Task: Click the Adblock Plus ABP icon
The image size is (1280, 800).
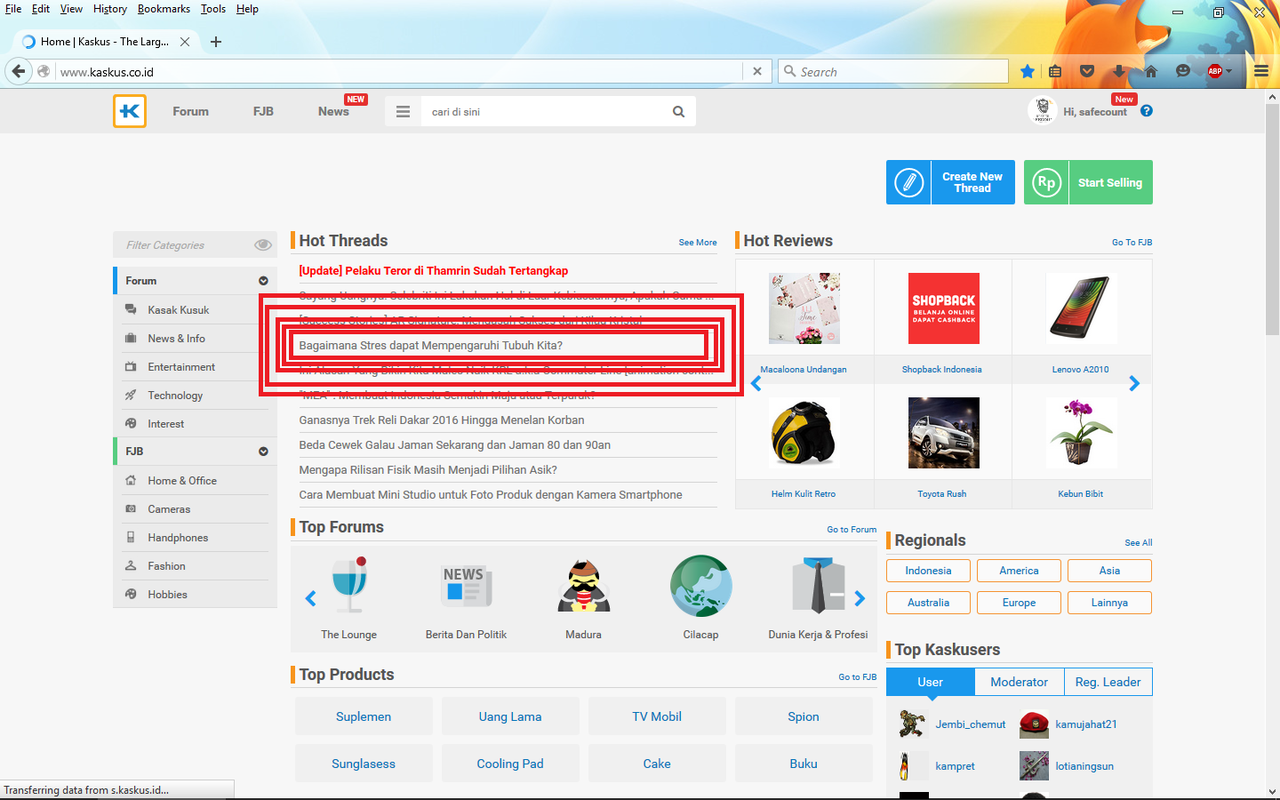Action: [x=1215, y=71]
